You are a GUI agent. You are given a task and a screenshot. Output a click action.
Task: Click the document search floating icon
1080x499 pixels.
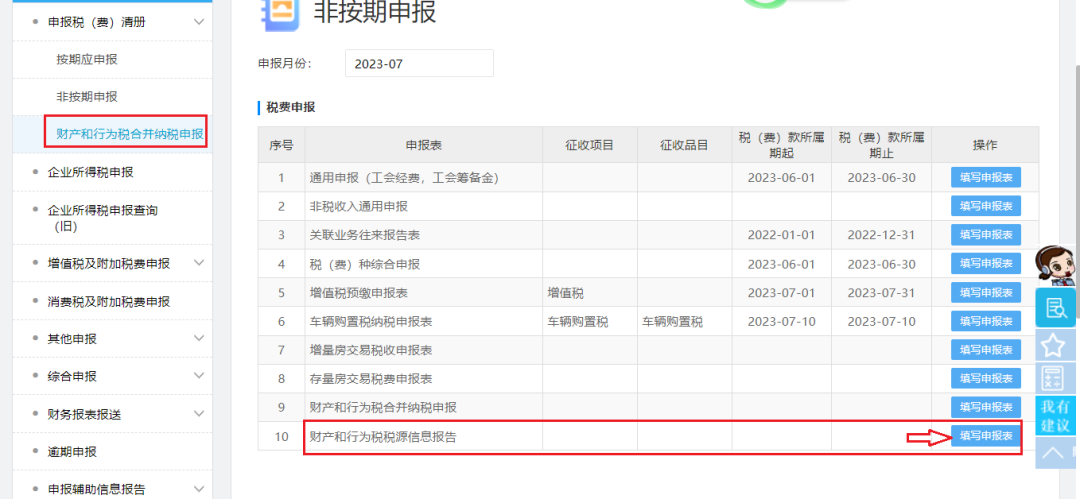tap(1056, 307)
